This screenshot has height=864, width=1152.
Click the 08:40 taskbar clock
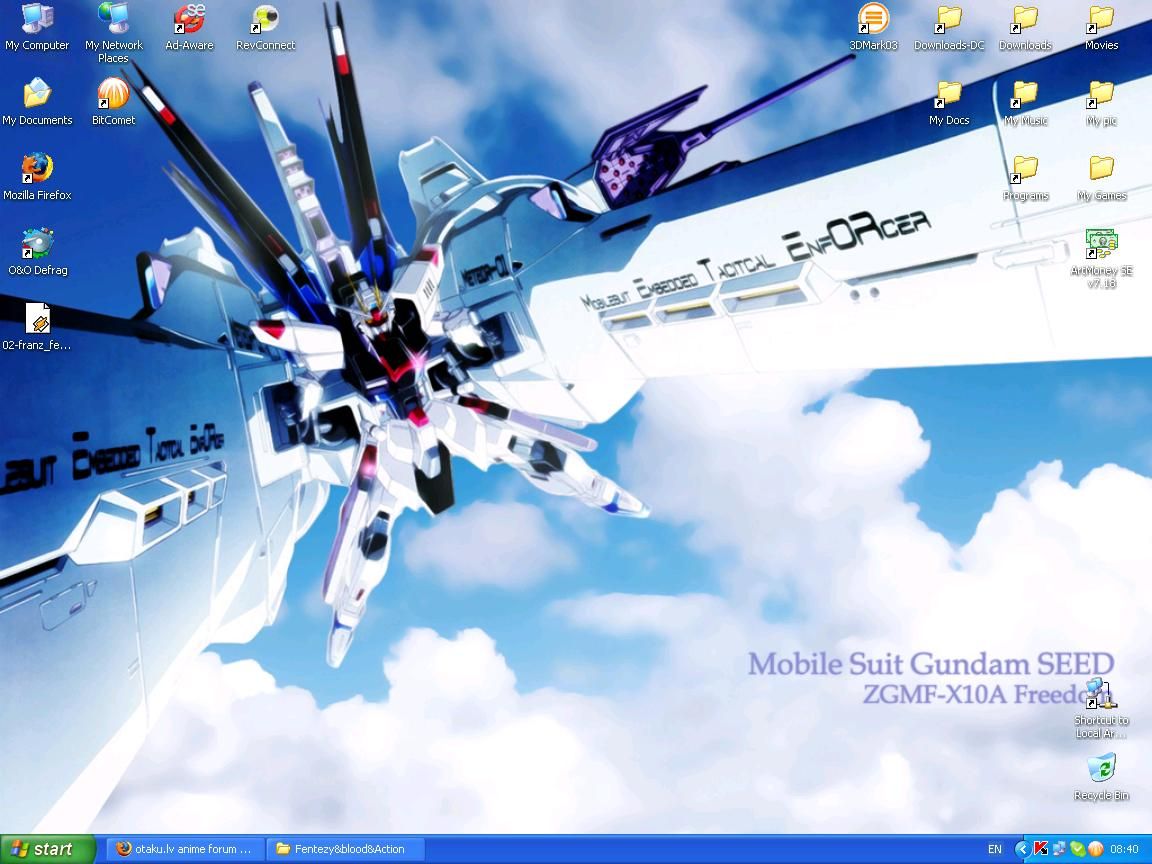1124,849
